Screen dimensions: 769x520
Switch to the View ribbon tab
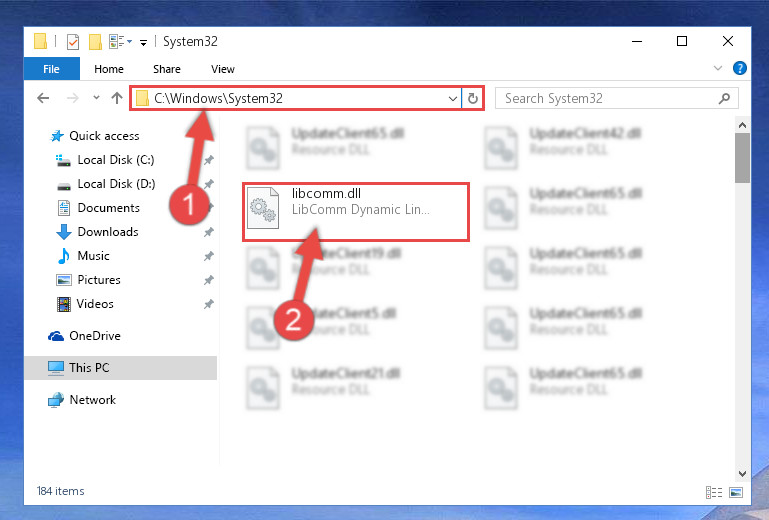(223, 69)
